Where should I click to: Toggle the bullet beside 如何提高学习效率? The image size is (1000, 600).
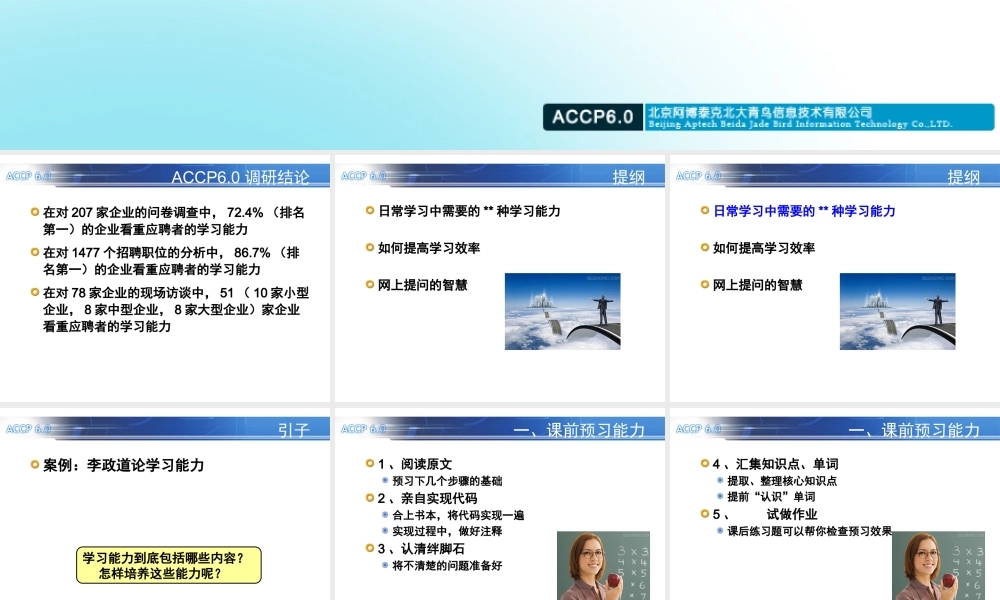pyautogui.click(x=368, y=248)
